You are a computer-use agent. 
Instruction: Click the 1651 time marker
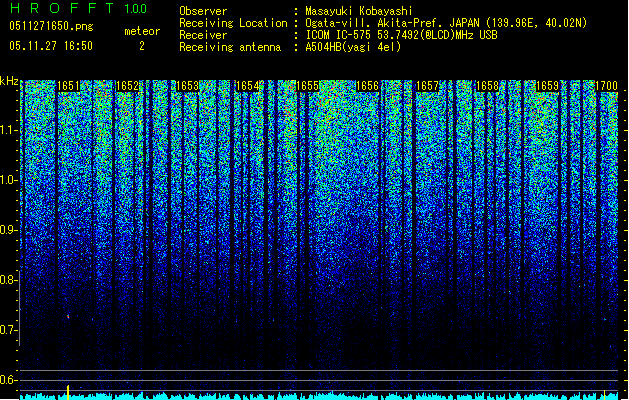(x=68, y=86)
